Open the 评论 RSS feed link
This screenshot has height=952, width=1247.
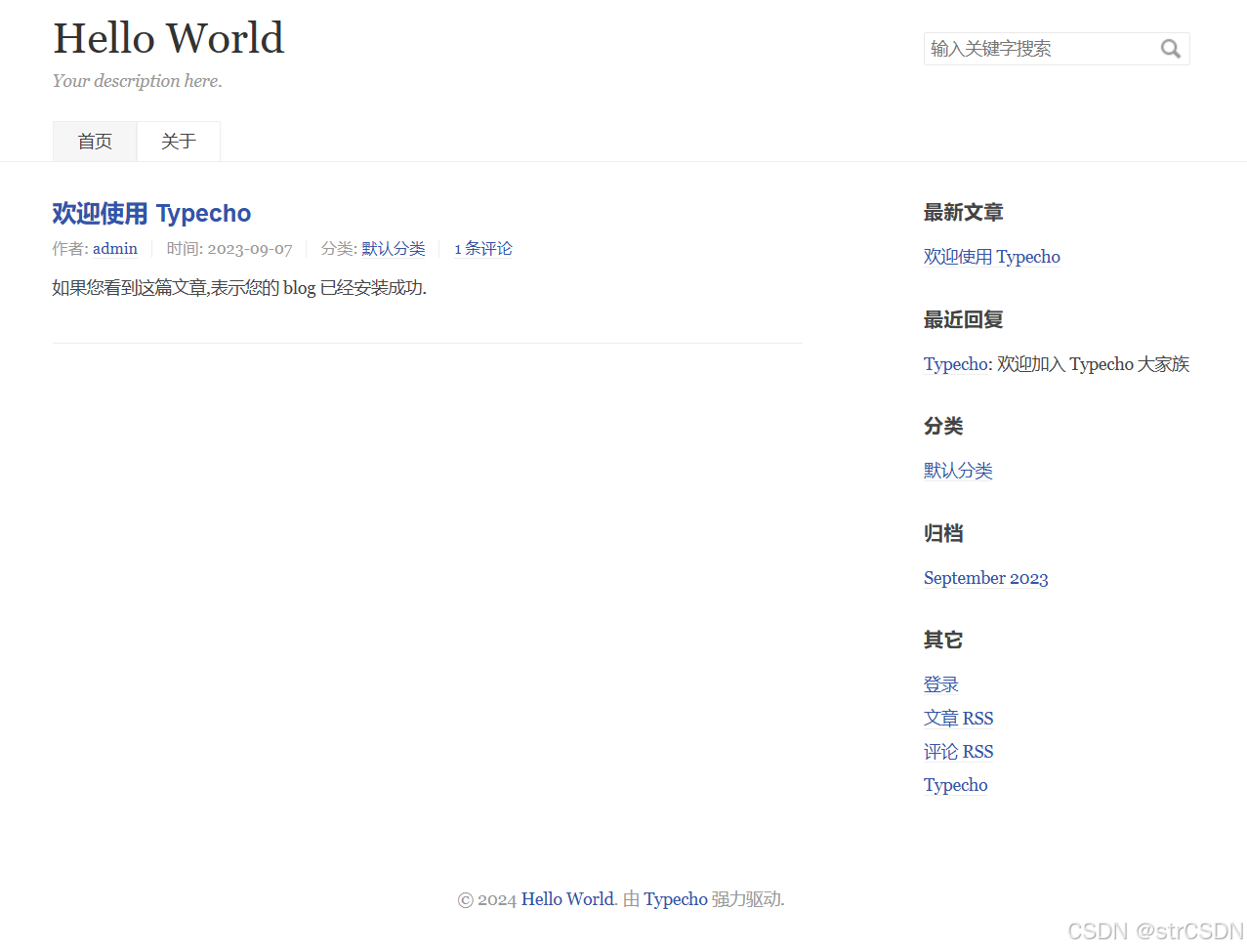point(959,752)
